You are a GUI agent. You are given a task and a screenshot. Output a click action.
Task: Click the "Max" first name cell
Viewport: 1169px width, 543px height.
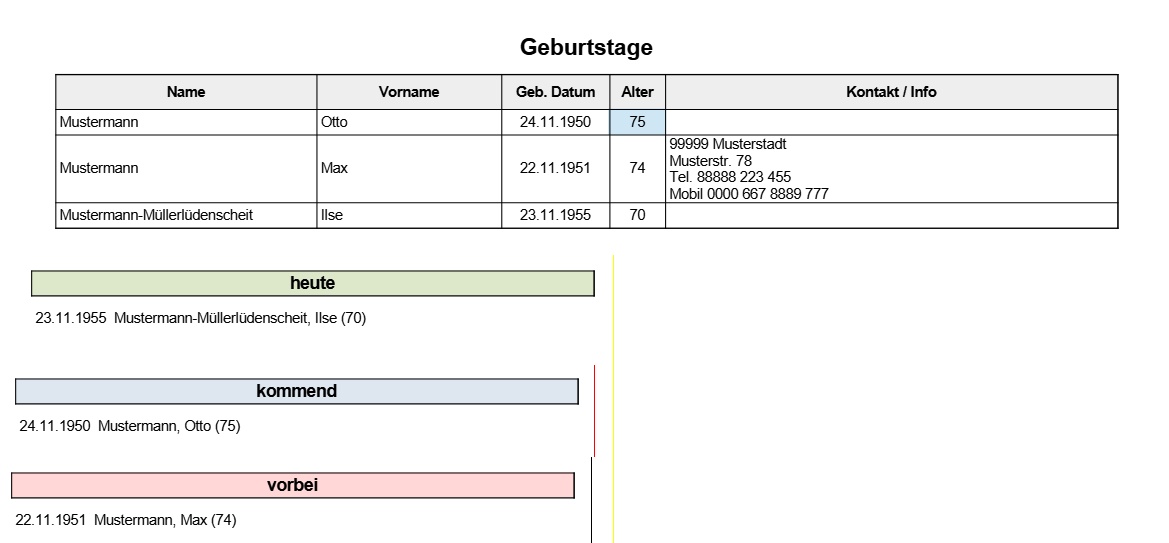[409, 168]
